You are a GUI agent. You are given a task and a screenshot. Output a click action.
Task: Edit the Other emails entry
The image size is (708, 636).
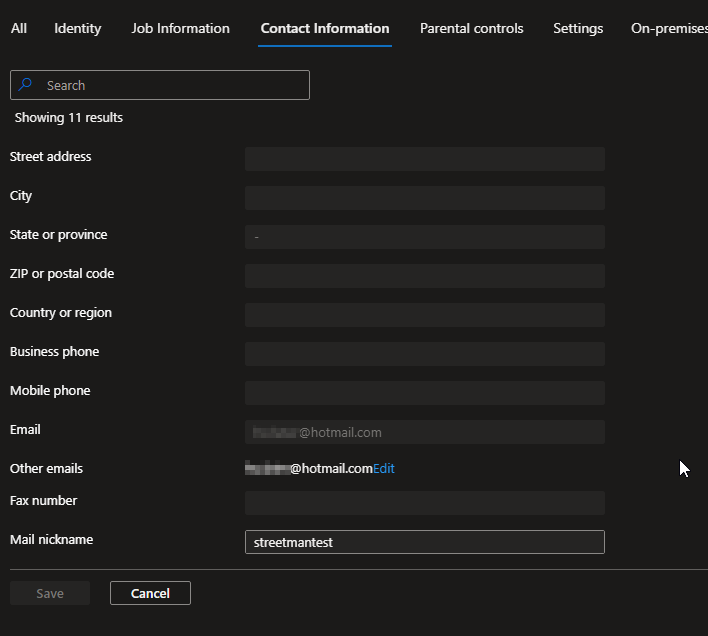384,469
